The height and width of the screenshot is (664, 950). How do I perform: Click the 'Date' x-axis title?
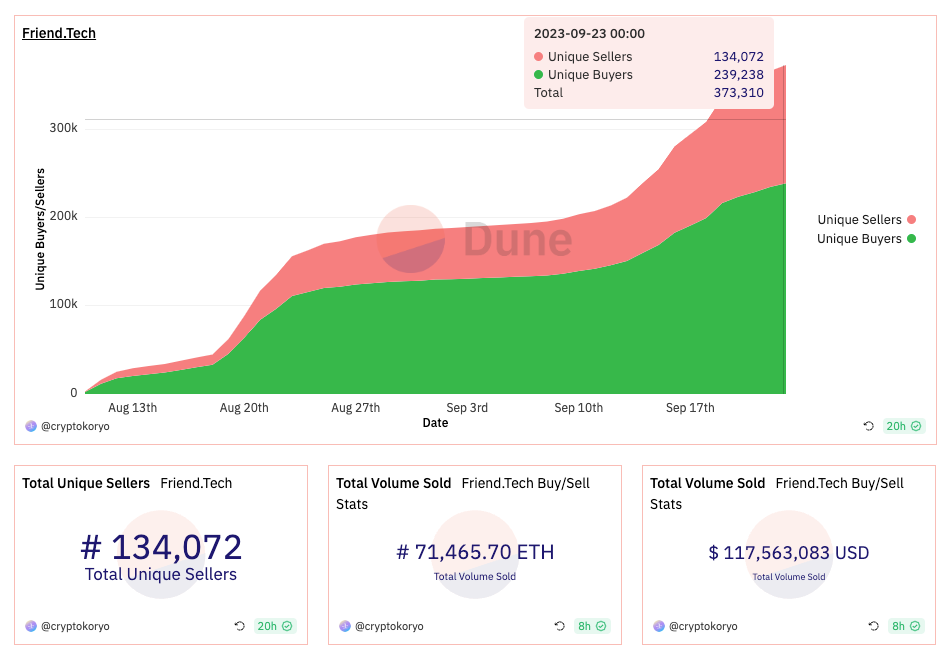(x=436, y=423)
